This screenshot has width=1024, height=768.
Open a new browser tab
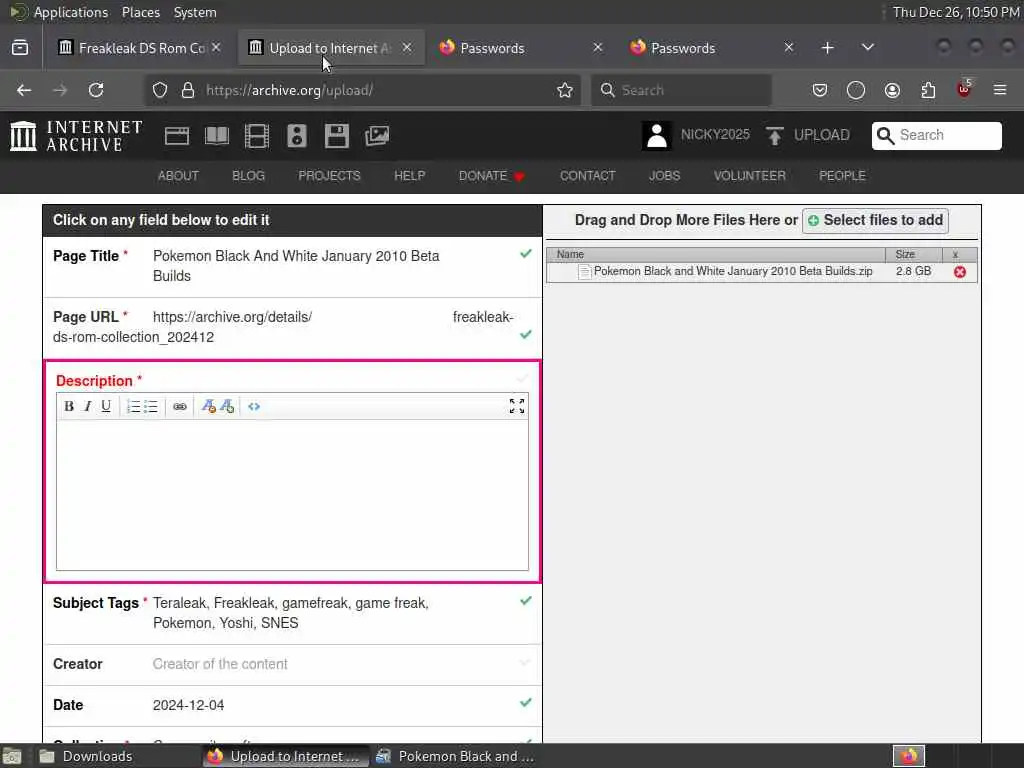pyautogui.click(x=827, y=48)
